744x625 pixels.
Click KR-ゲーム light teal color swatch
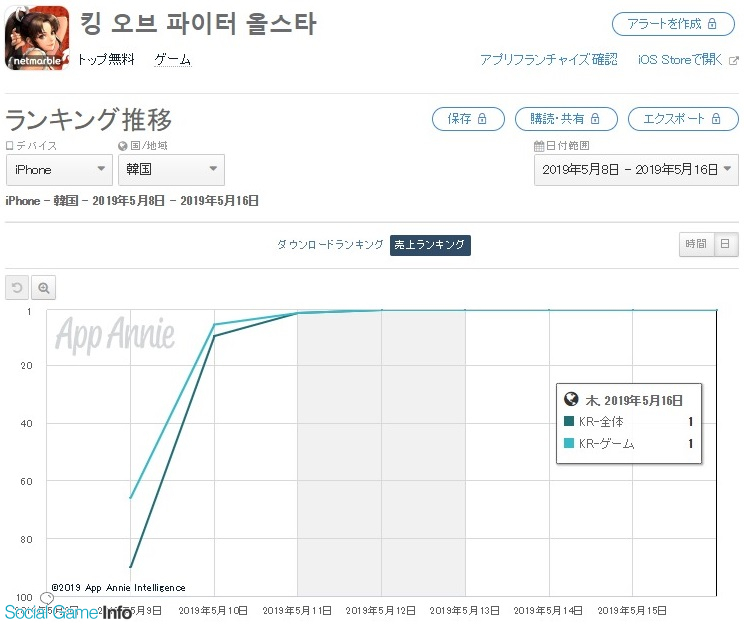[x=570, y=443]
